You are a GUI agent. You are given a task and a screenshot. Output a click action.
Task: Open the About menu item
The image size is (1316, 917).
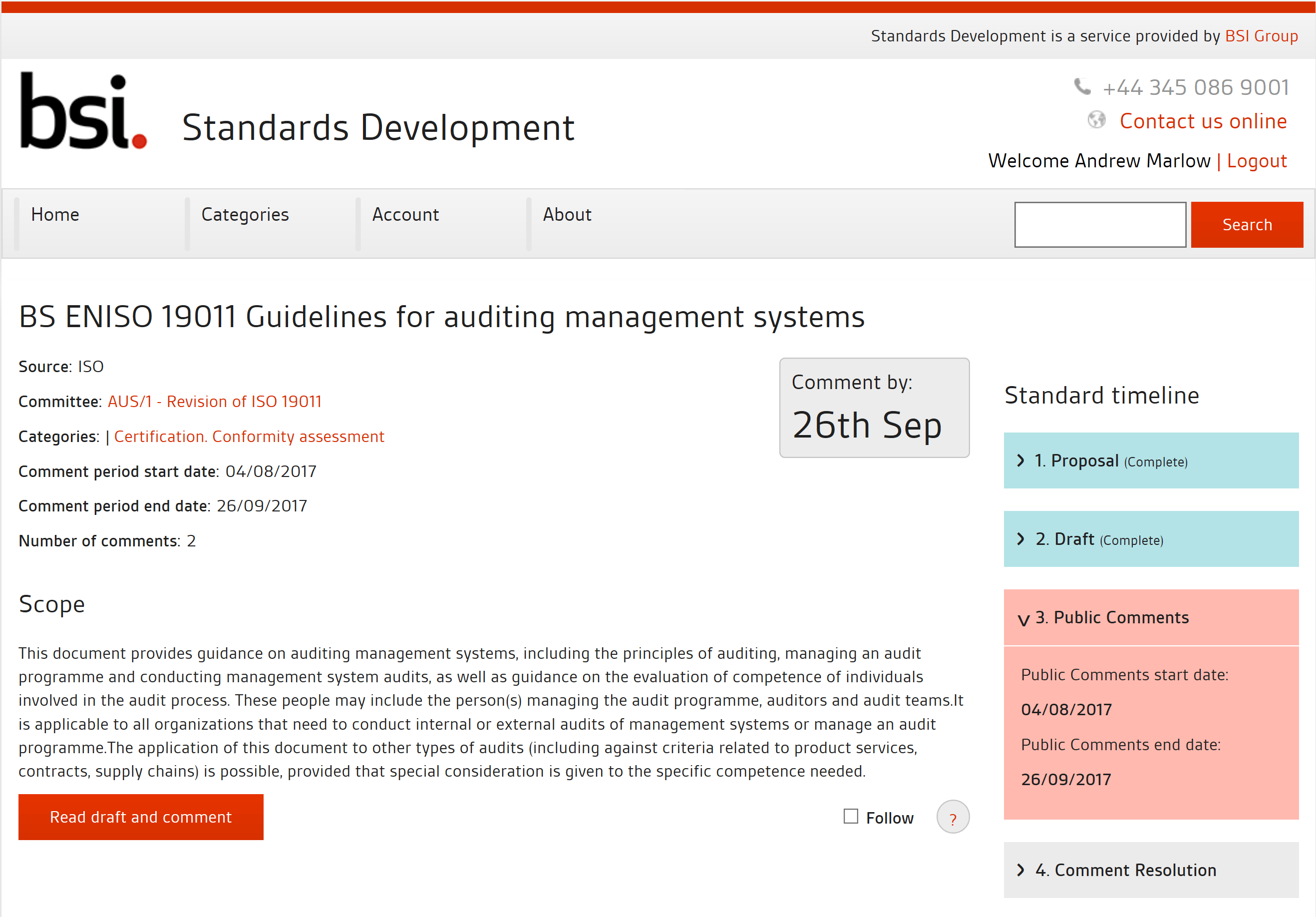[567, 214]
